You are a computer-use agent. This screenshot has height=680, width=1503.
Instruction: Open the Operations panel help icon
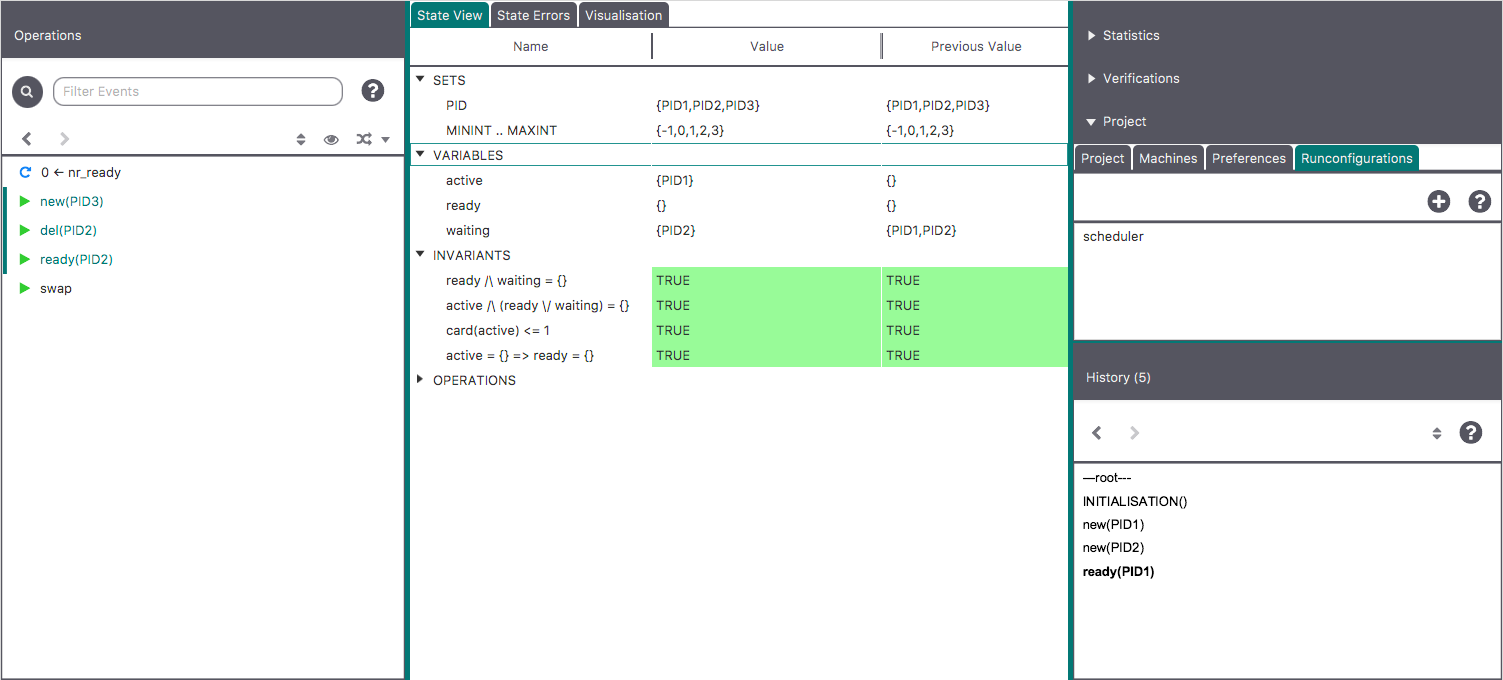[x=373, y=91]
